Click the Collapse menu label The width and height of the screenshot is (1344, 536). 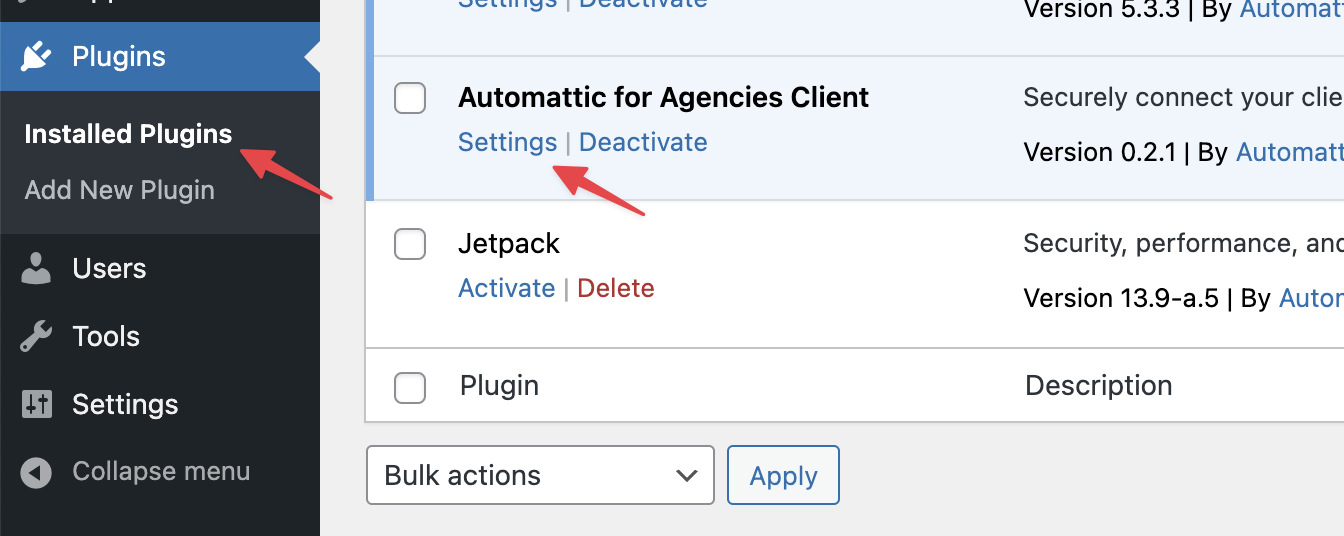161,471
